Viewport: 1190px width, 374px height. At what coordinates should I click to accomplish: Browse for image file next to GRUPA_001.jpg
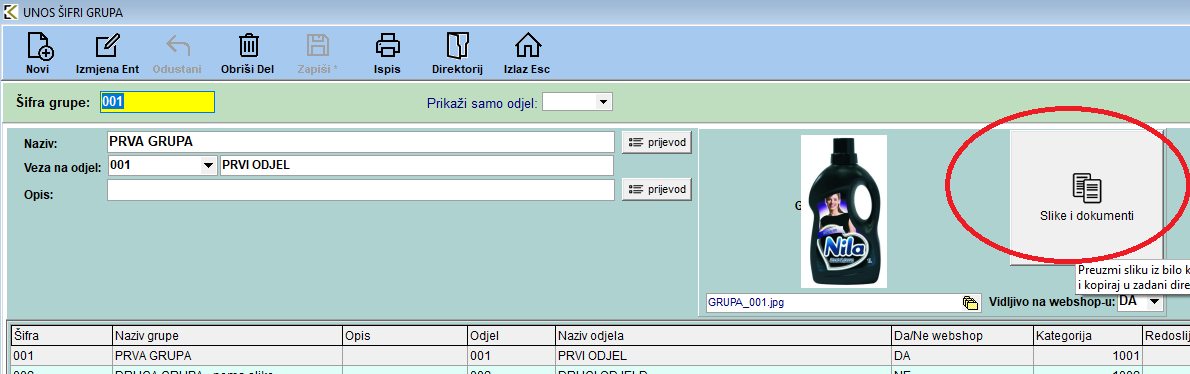pos(969,303)
